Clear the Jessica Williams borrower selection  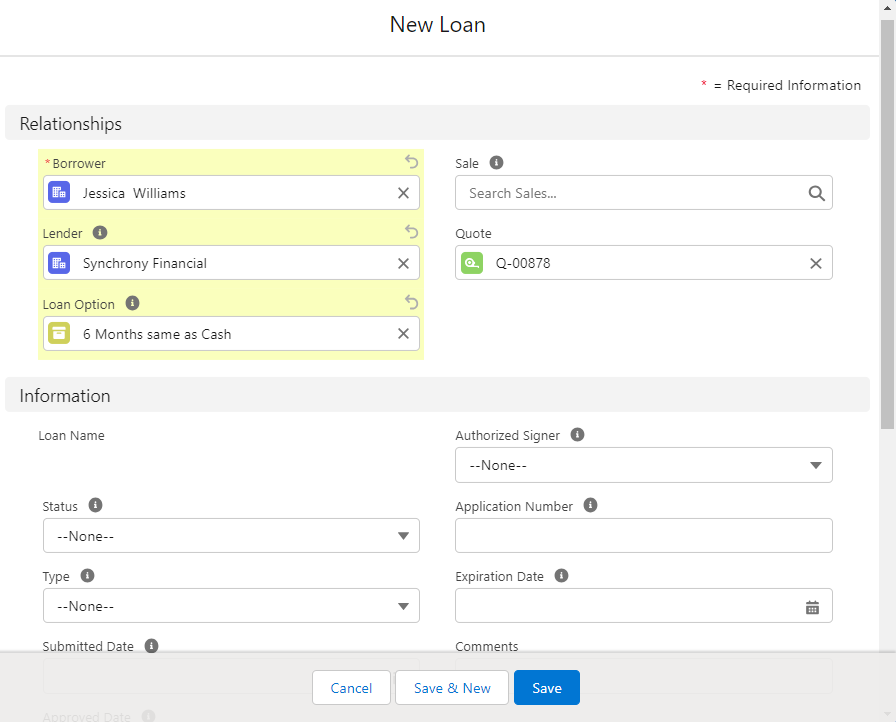[x=403, y=193]
